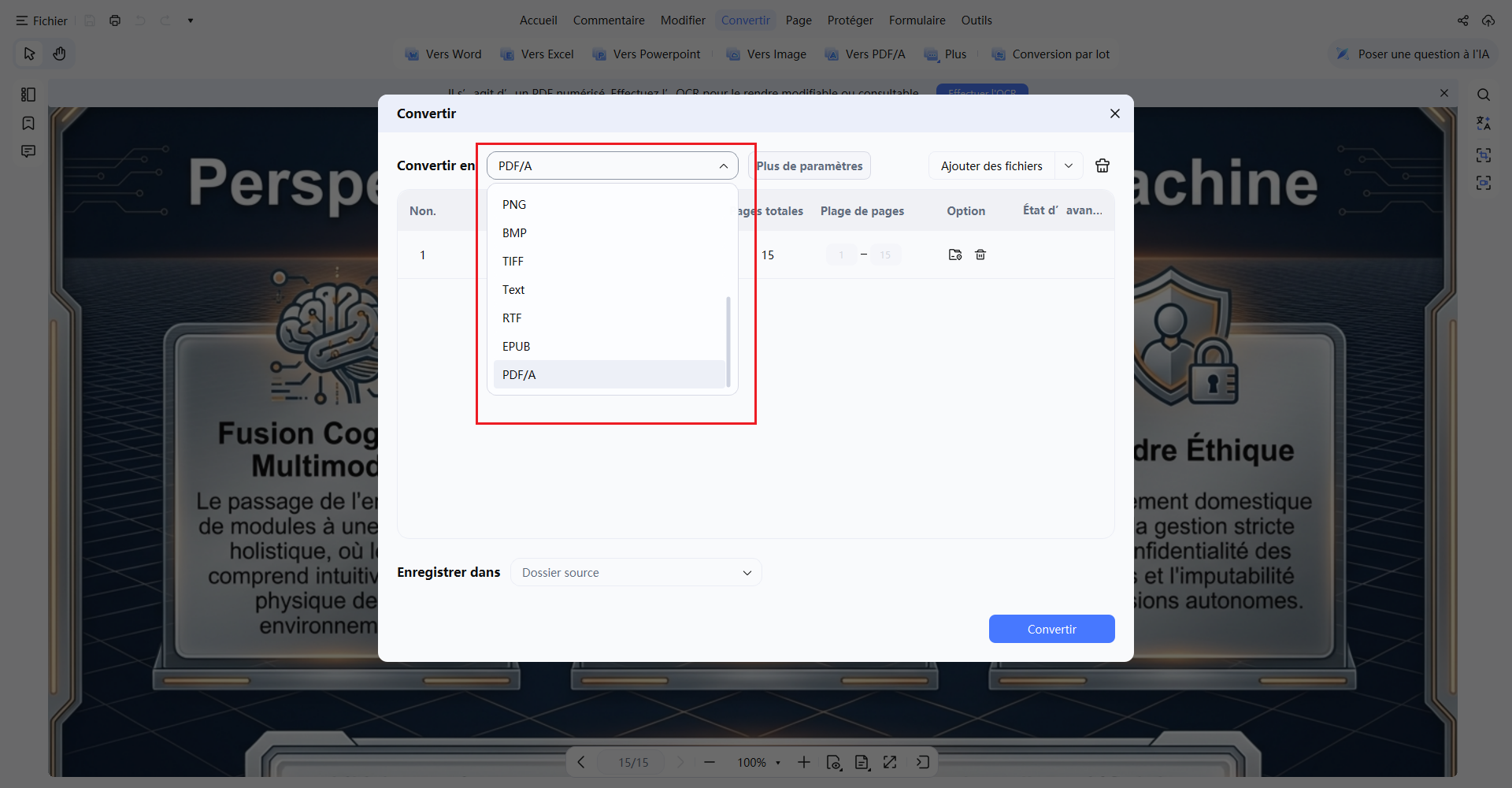Open the Dossier source dropdown
Image resolution: width=1512 pixels, height=788 pixels.
pos(636,572)
